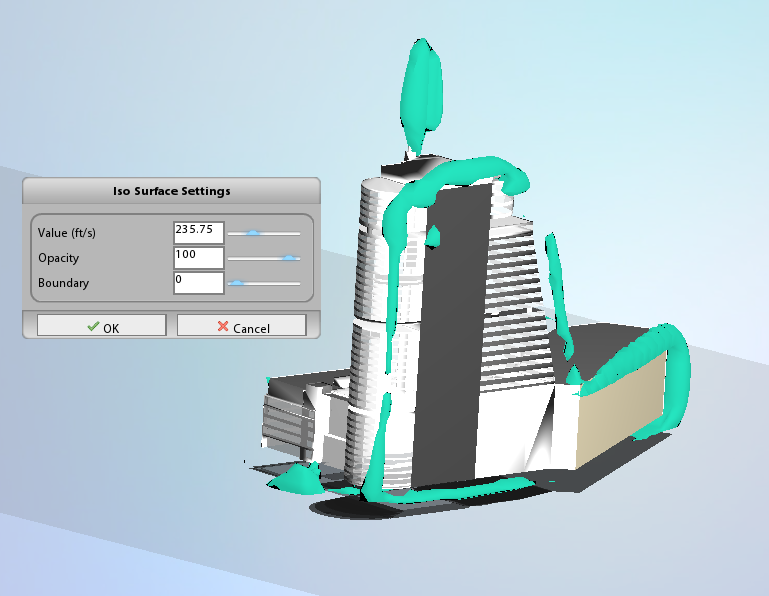Select the 'Boundary' label text
This screenshot has width=769, height=596.
point(63,283)
